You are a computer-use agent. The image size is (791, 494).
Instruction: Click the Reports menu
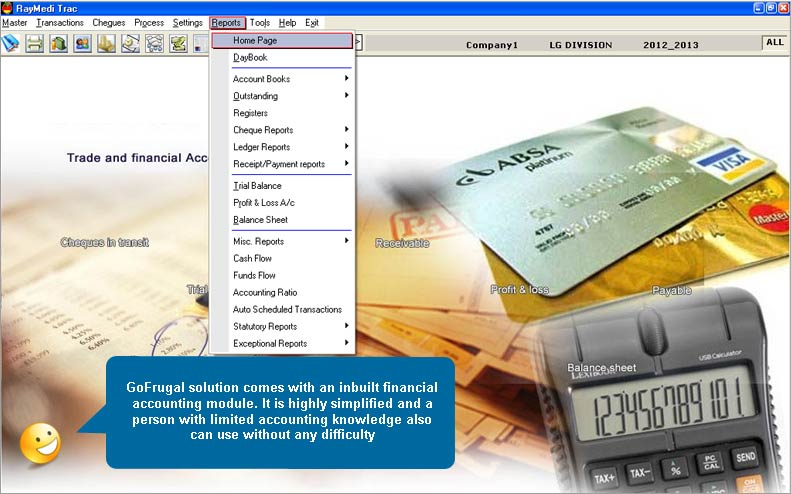(x=227, y=23)
